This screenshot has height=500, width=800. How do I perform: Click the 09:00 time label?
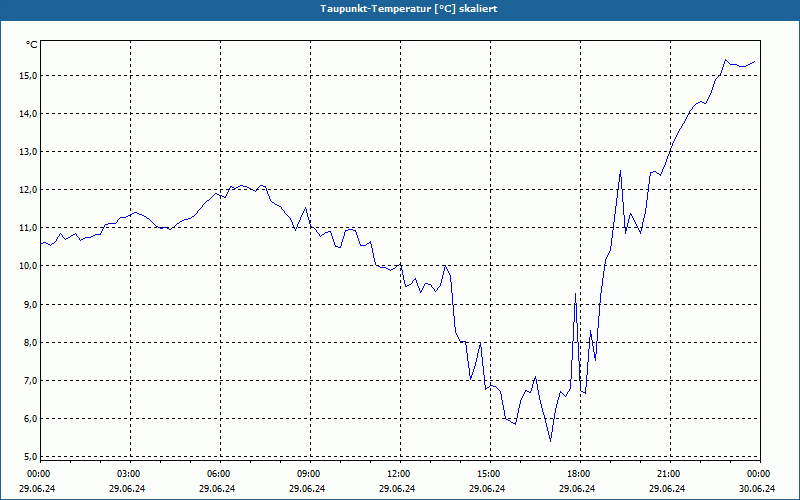(x=310, y=474)
